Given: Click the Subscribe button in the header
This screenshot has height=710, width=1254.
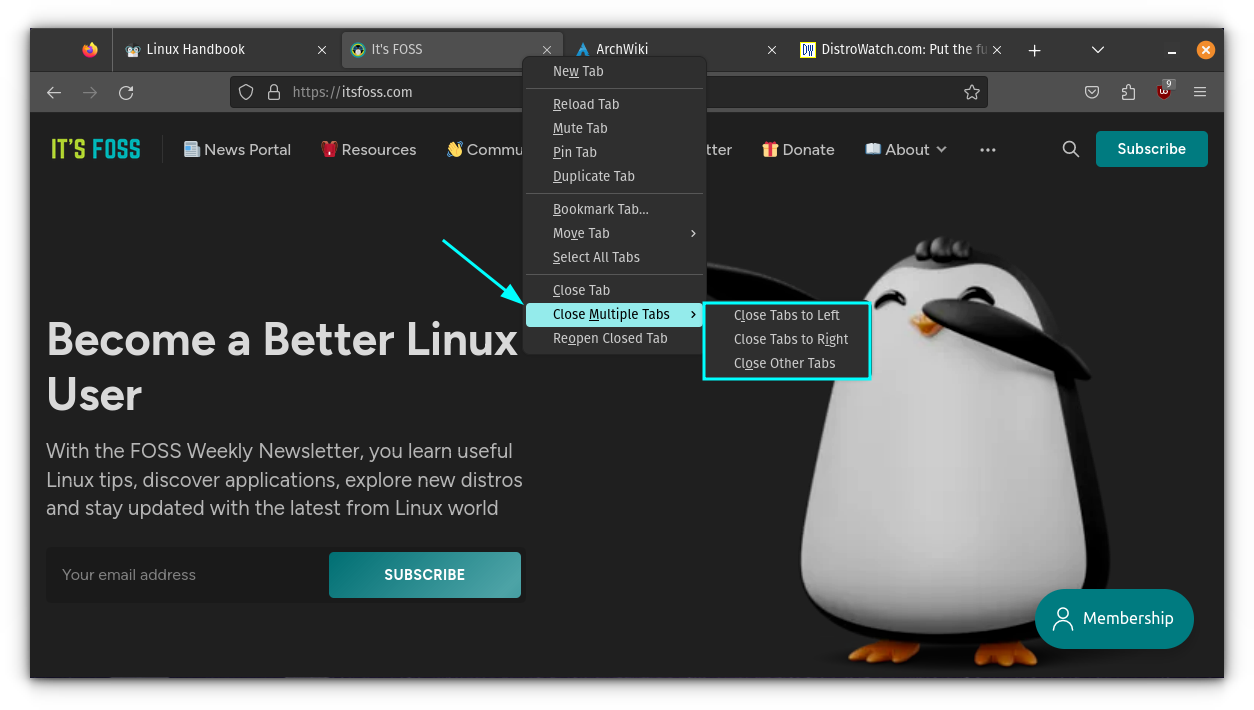Looking at the screenshot, I should click(x=1151, y=148).
